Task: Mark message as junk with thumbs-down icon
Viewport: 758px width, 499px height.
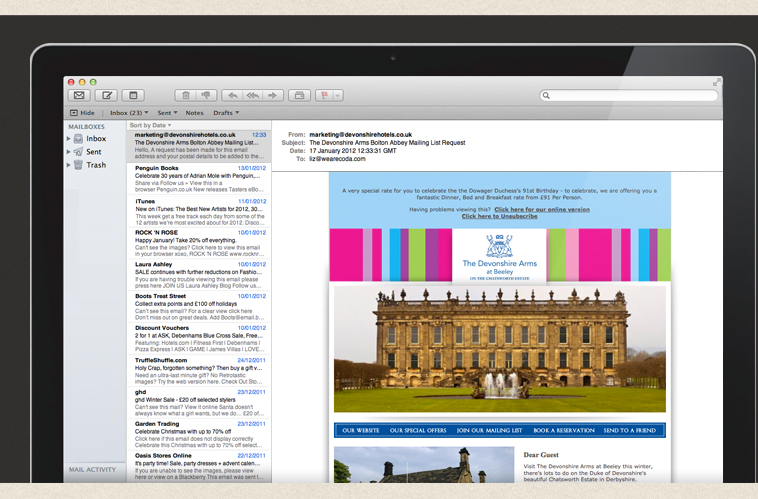Action: click(206, 95)
